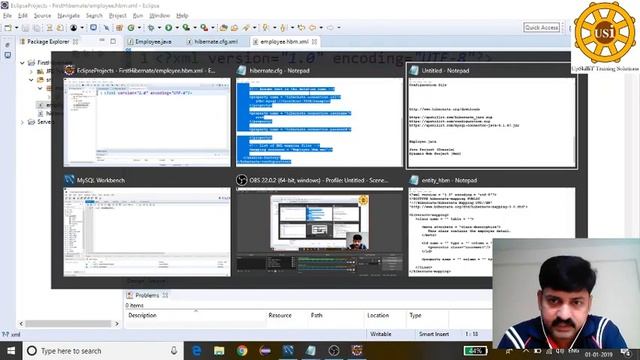Select the Package Explorer view tab
Image resolution: width=640 pixels, height=360 pixels.
point(48,42)
